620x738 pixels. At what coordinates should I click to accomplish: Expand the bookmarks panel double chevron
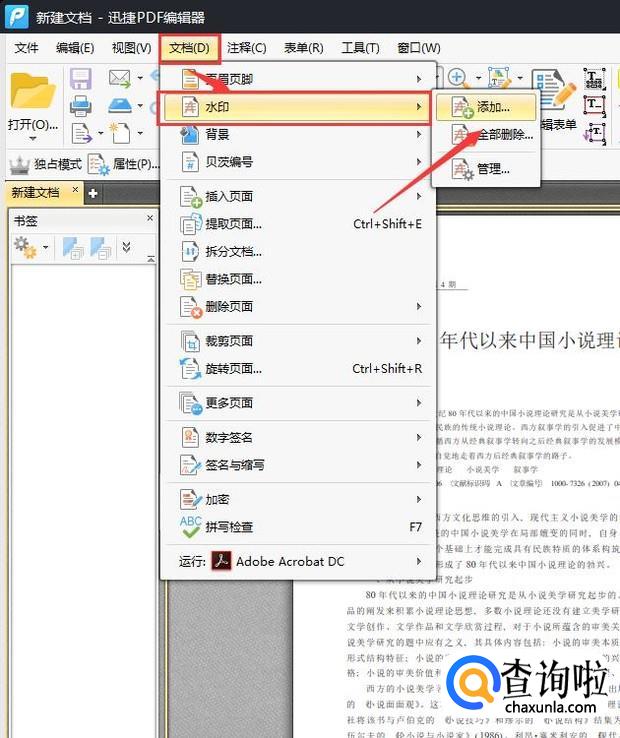pos(126,247)
